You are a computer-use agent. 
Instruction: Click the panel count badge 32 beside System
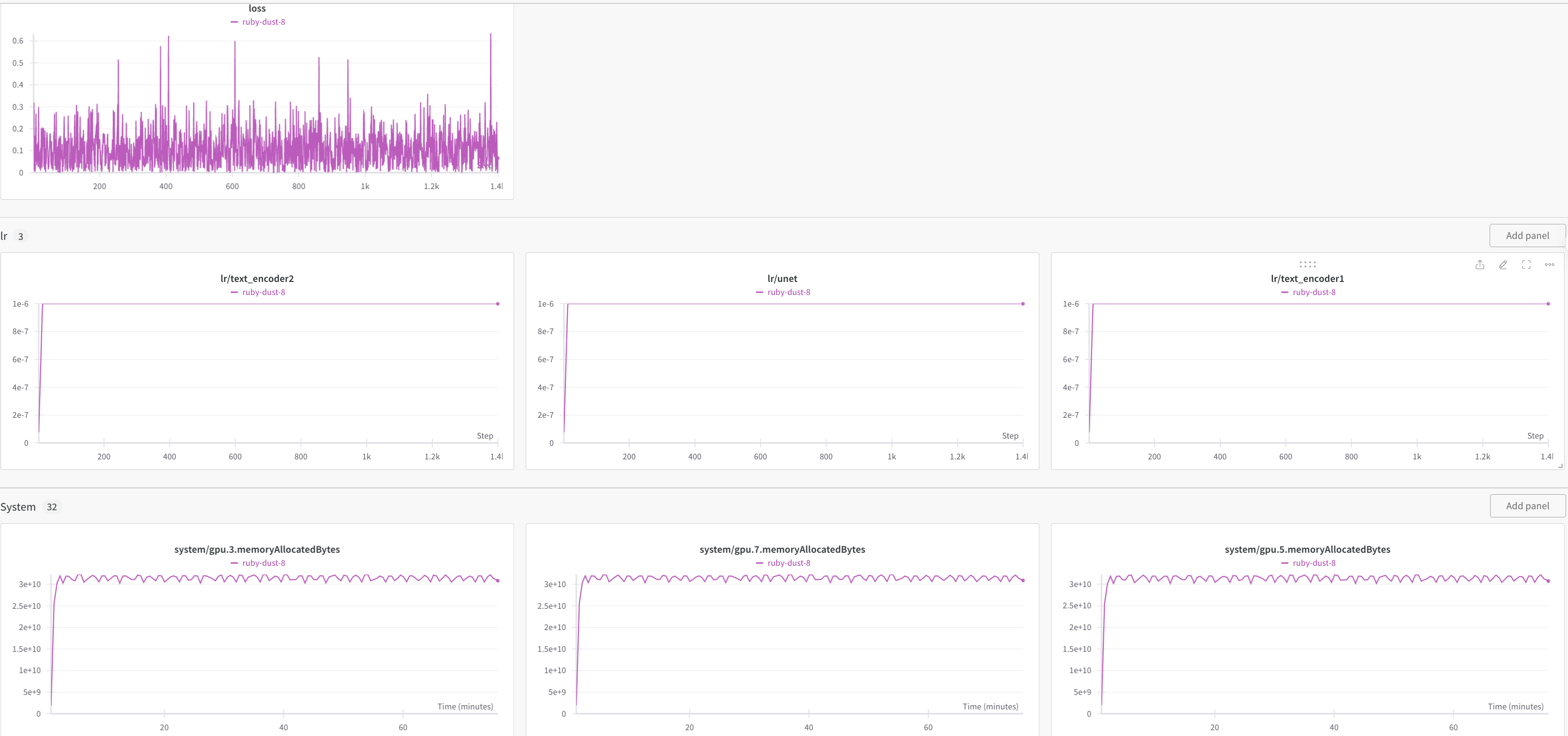click(52, 507)
